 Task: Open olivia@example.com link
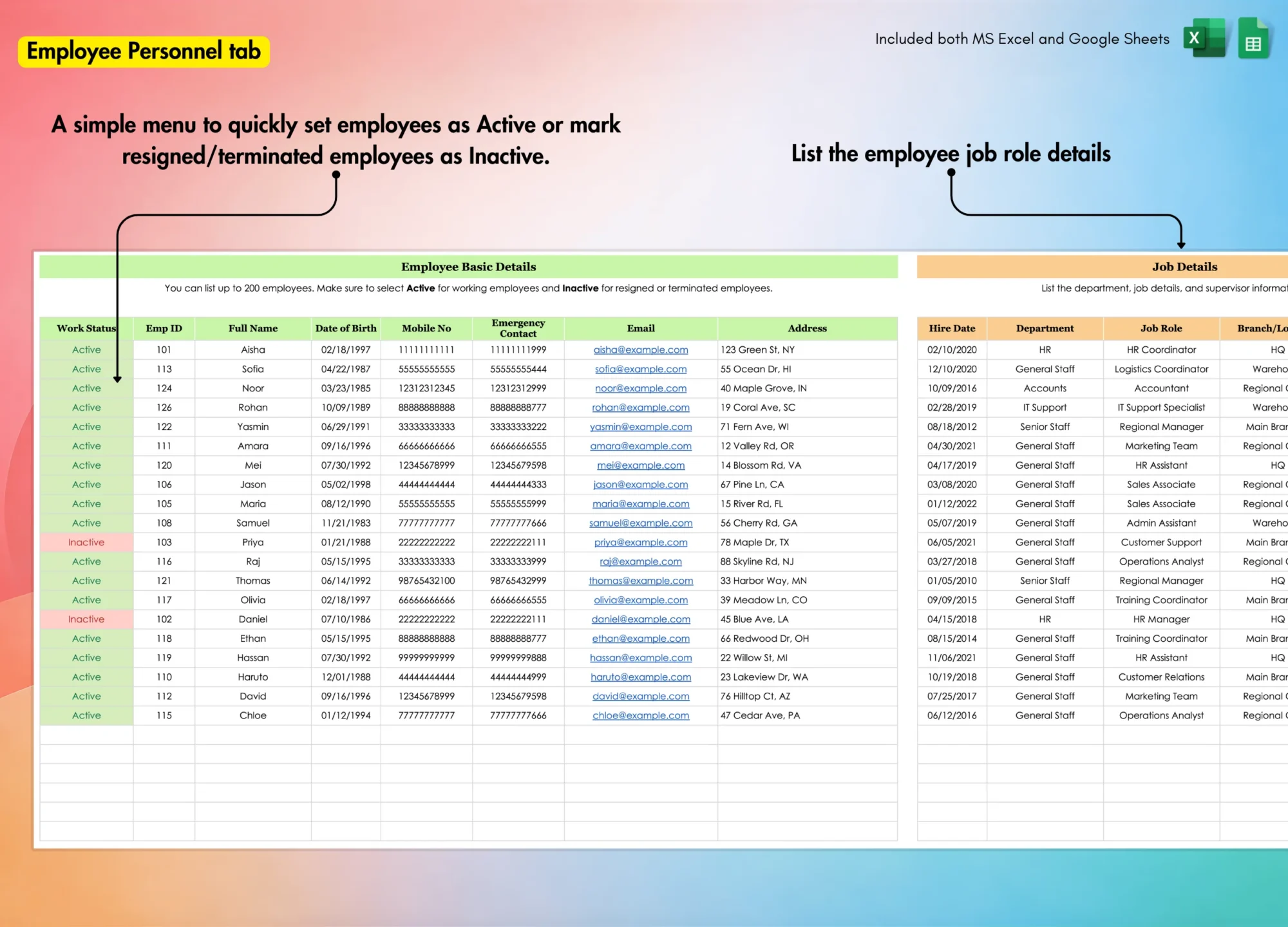(641, 600)
